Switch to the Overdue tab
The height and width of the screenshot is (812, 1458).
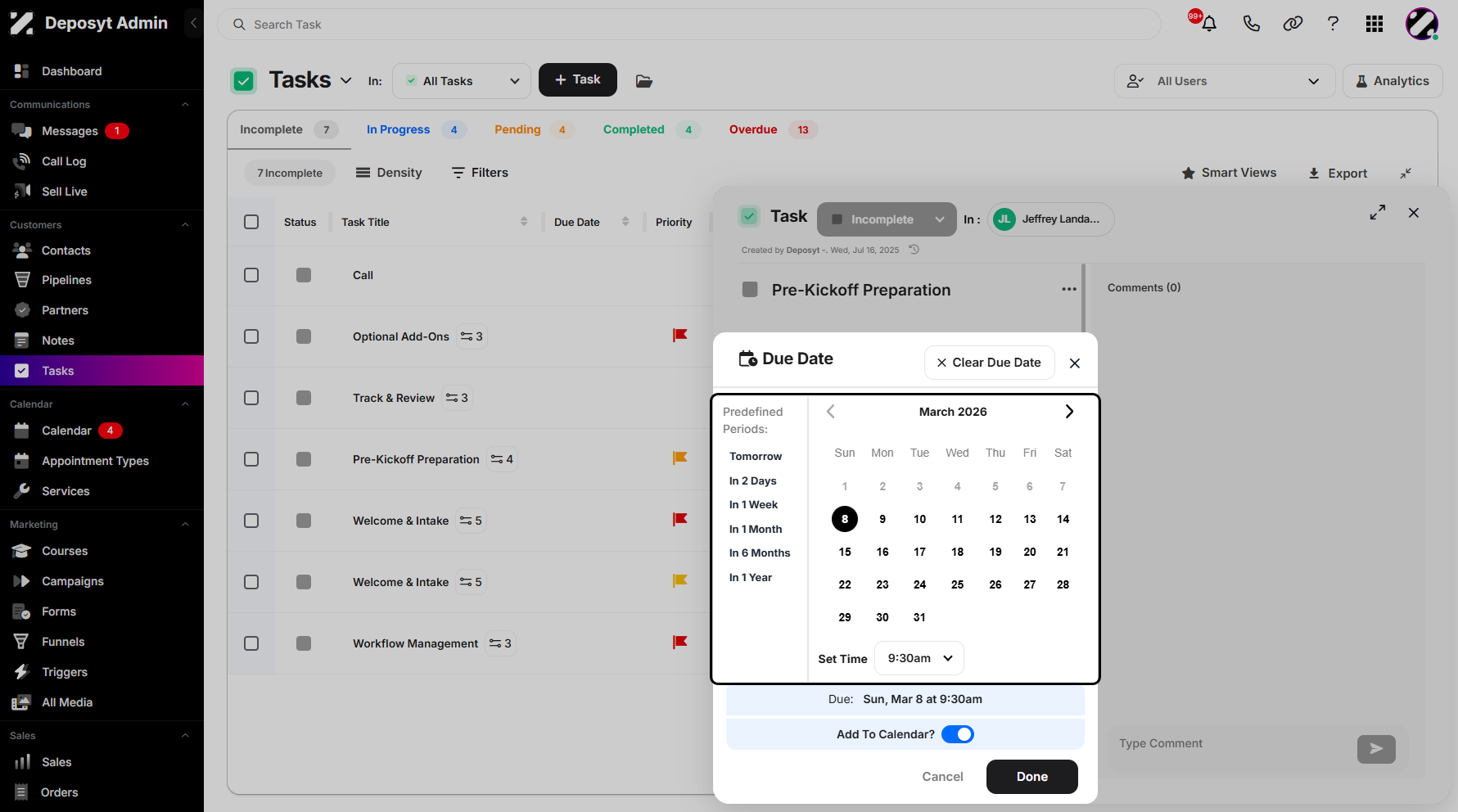pos(773,129)
